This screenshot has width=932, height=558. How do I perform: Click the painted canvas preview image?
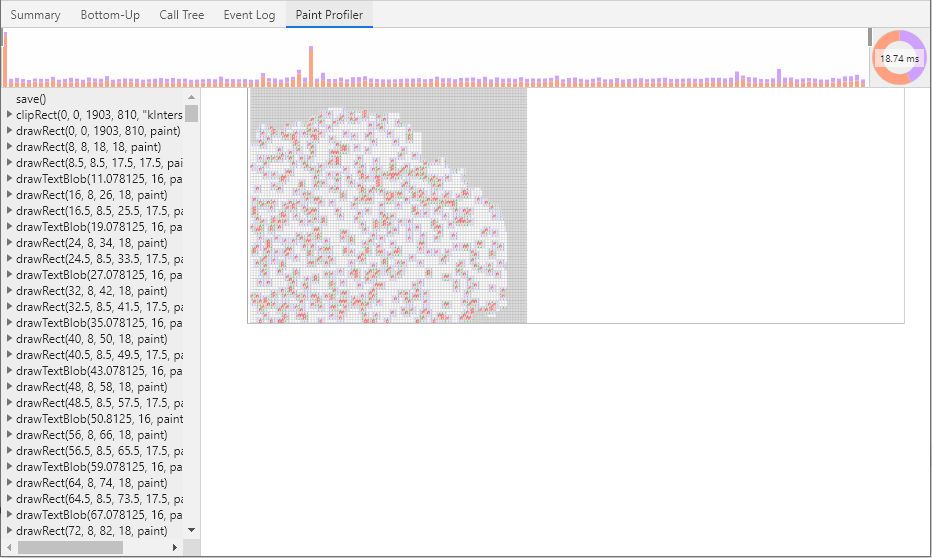(x=387, y=206)
